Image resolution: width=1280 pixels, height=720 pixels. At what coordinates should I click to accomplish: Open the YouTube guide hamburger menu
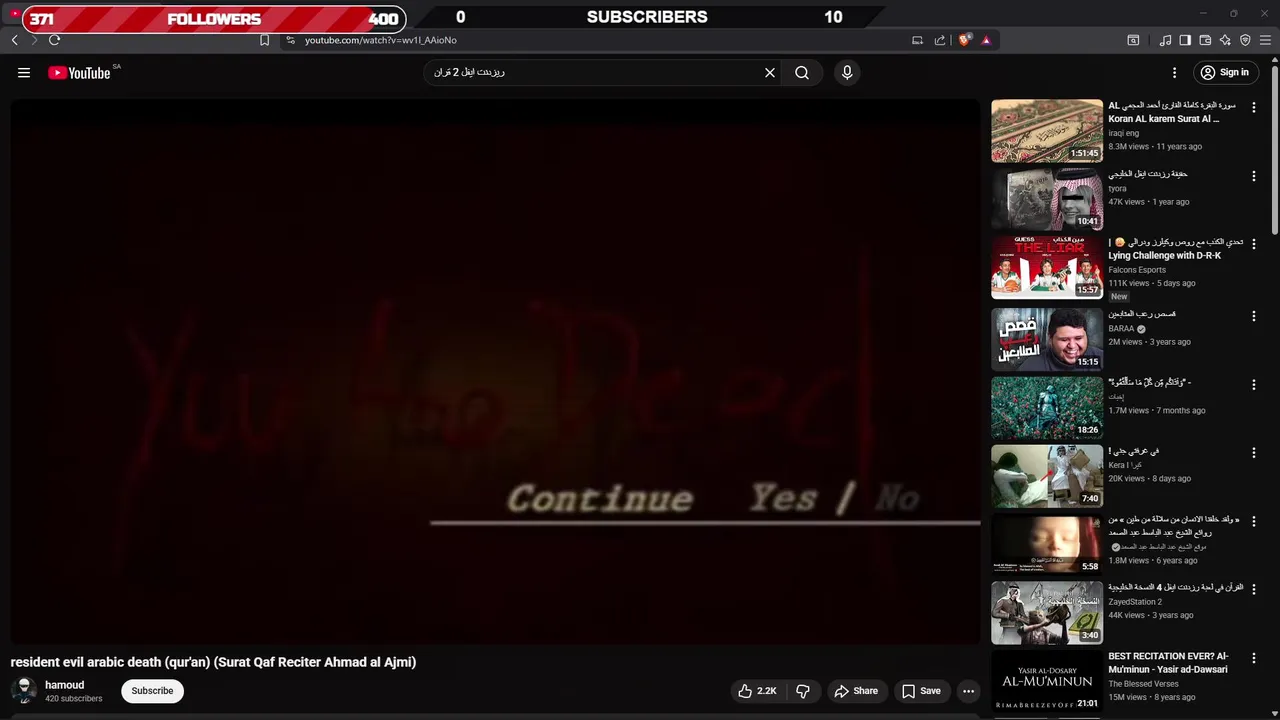click(x=24, y=72)
